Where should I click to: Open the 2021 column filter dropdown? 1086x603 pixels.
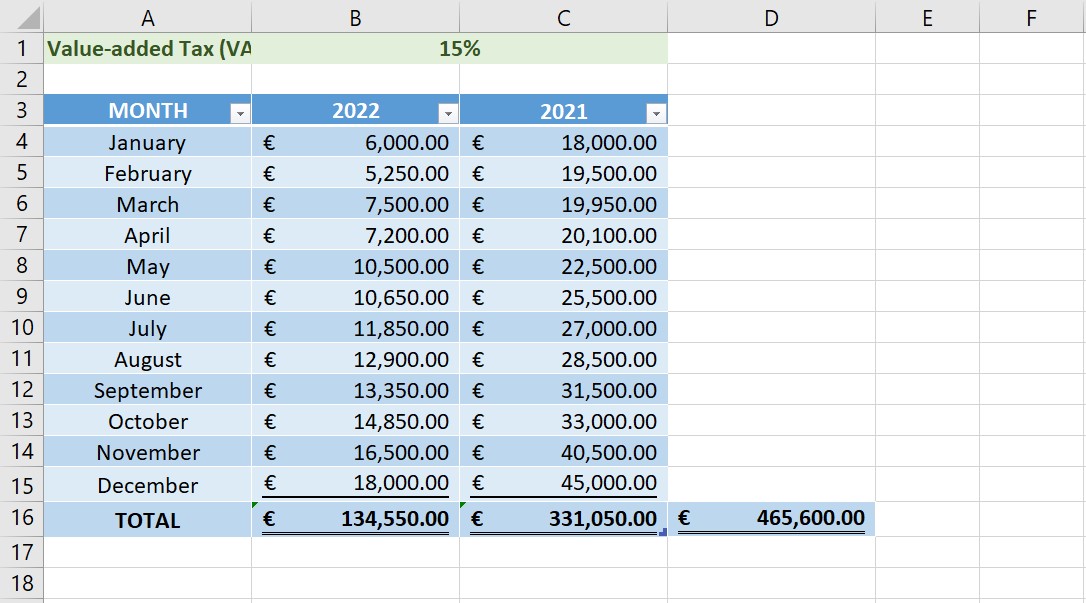tap(656, 113)
